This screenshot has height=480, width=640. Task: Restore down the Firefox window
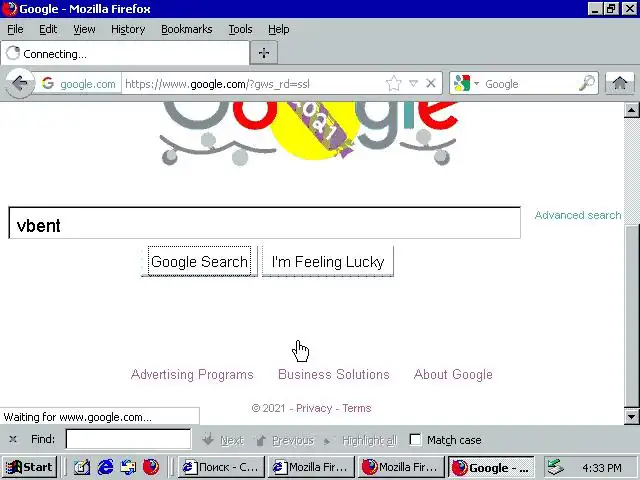coord(611,9)
